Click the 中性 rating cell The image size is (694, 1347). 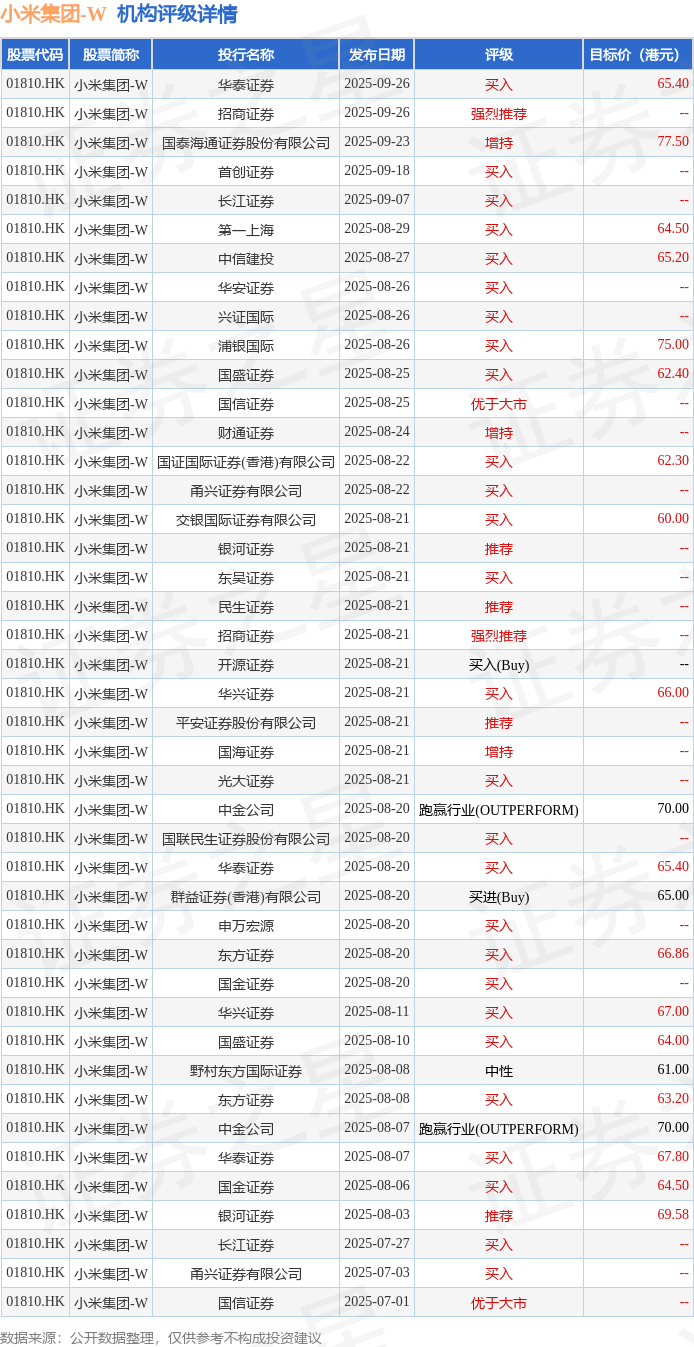coord(499,1071)
